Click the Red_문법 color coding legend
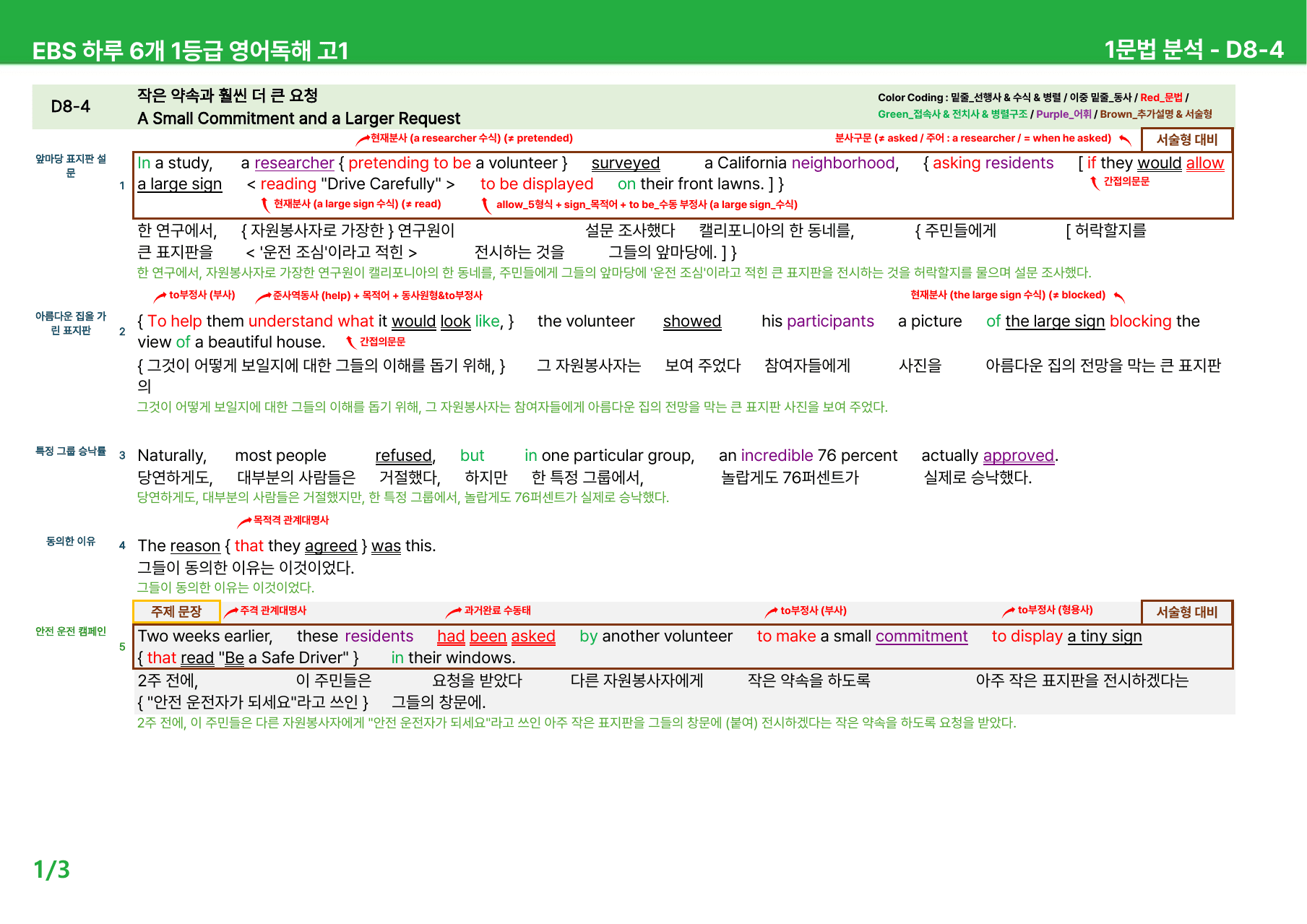Viewport: 1307px width, 924px height. [x=1161, y=98]
